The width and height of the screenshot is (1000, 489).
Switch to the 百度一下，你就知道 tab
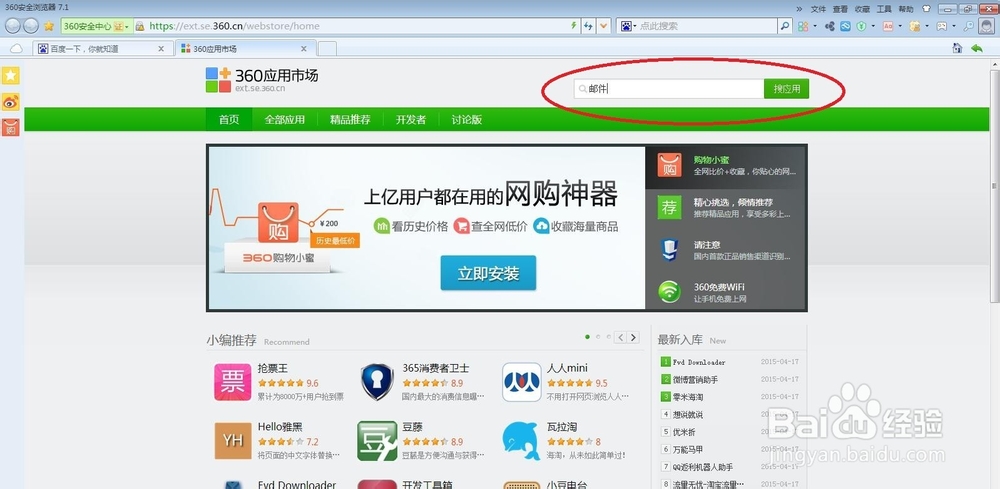point(102,48)
